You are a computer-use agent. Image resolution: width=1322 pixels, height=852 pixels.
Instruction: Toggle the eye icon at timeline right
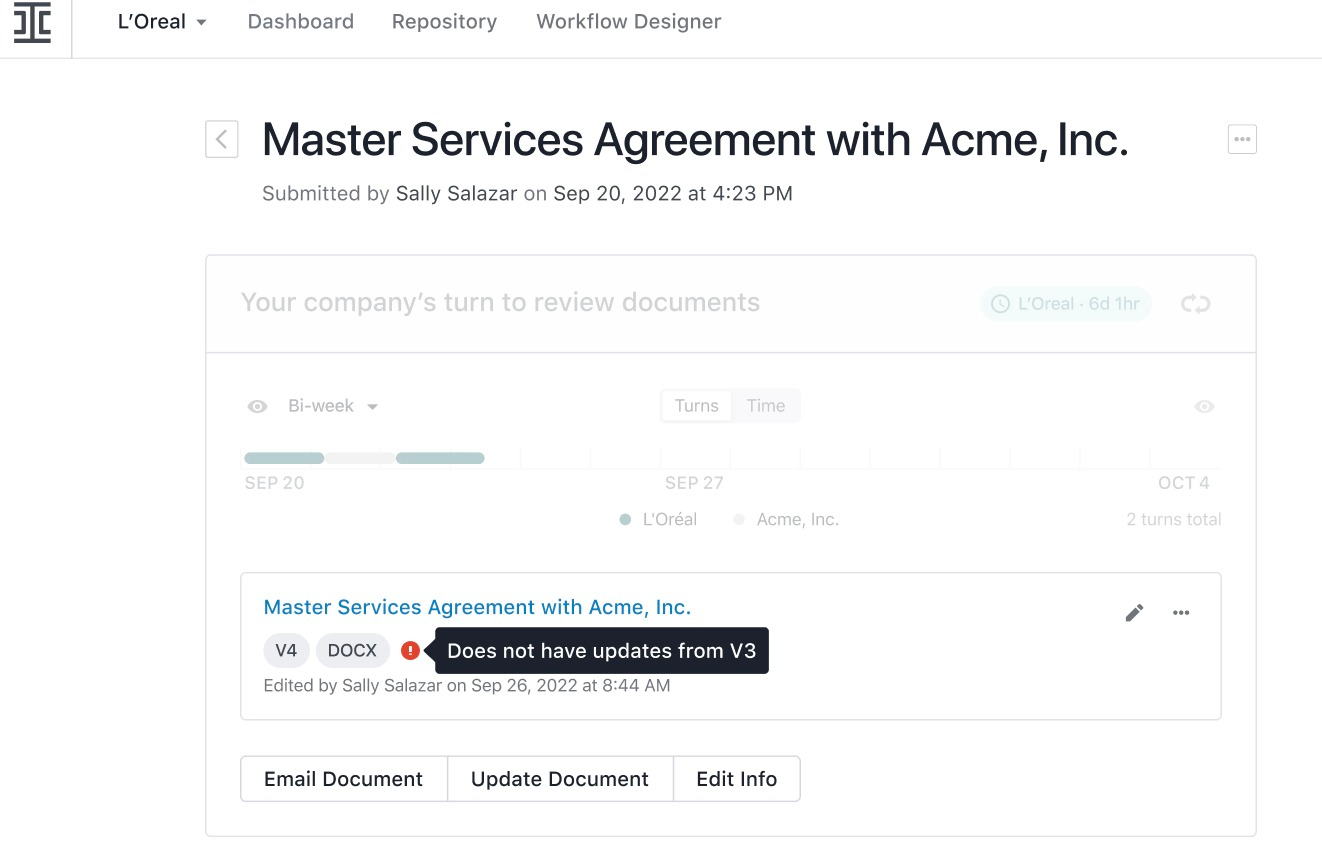[1205, 406]
